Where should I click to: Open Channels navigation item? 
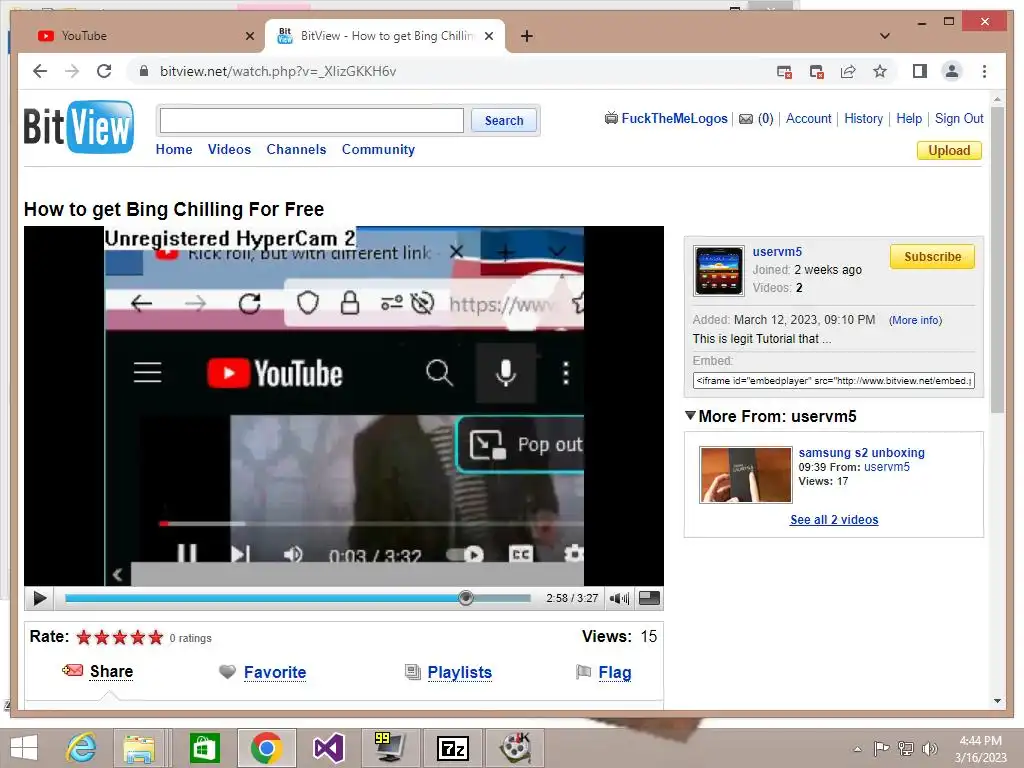(x=296, y=149)
